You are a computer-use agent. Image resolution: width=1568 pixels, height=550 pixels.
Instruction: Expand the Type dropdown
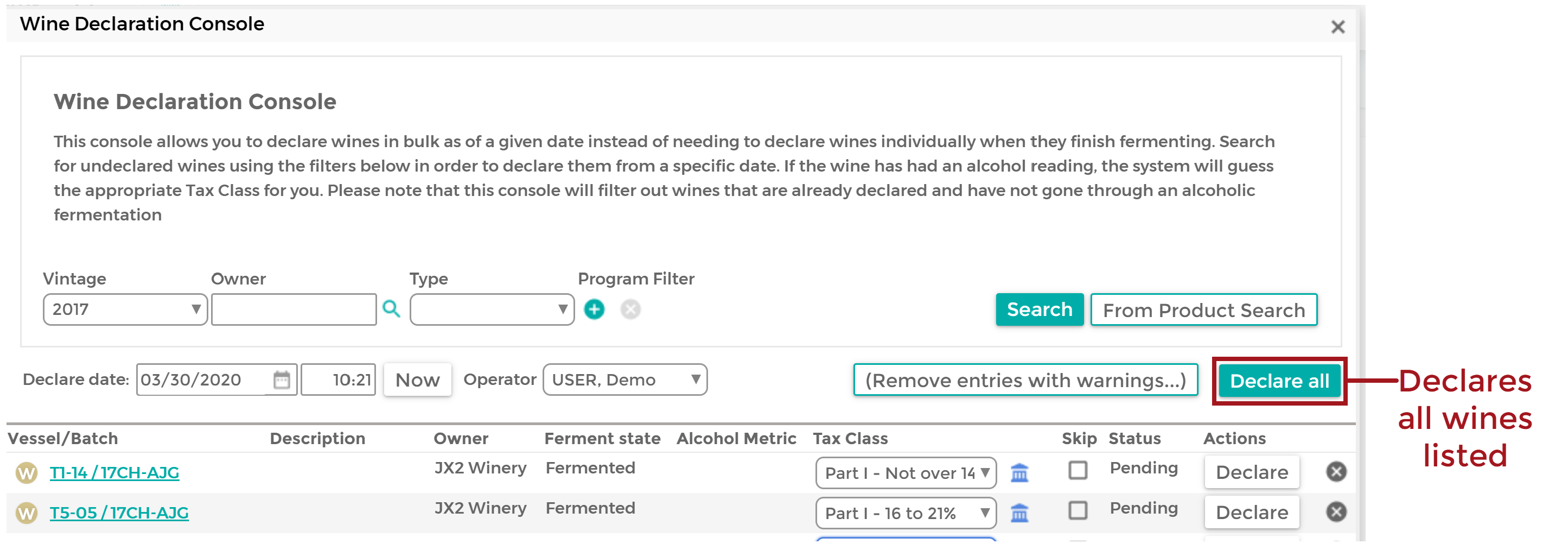492,309
